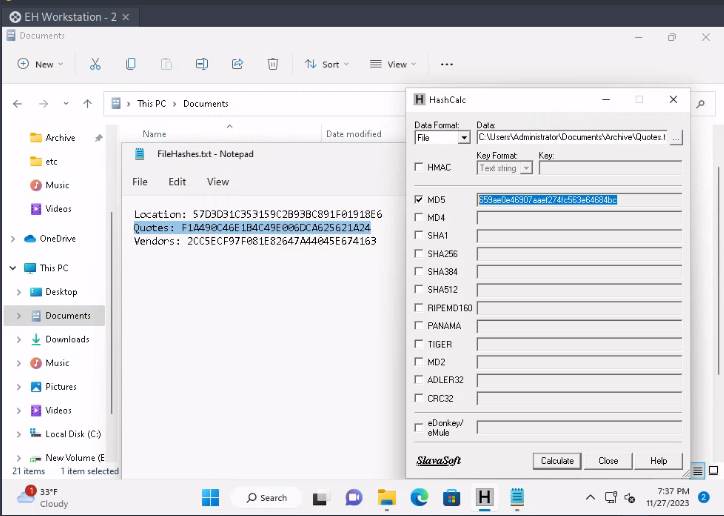Viewport: 724px width, 516px height.
Task: Click the MD5 hash result field
Action: click(578, 200)
